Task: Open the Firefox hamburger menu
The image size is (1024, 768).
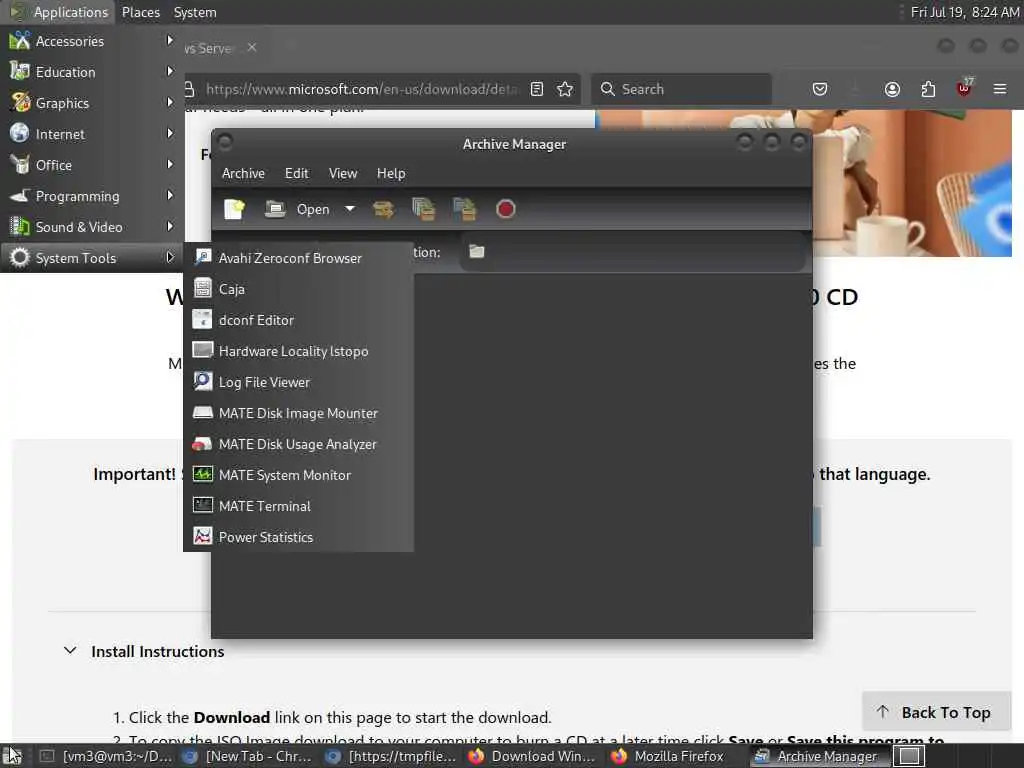Action: click(1000, 89)
